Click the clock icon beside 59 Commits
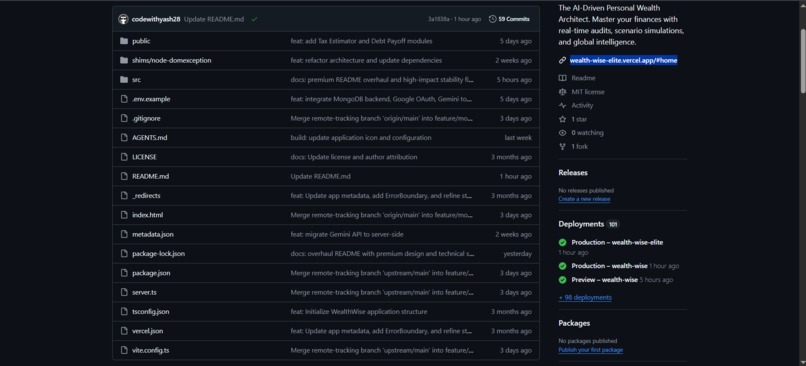Screen dimensions: 806x366 492,19
